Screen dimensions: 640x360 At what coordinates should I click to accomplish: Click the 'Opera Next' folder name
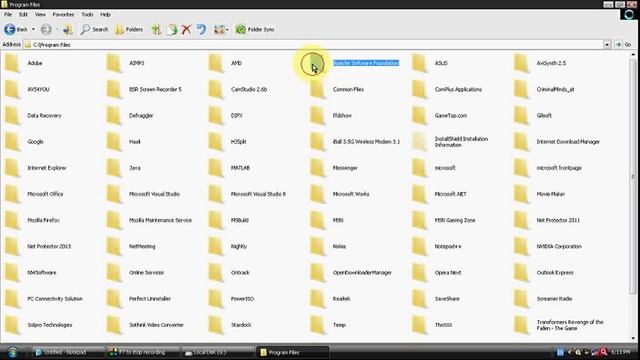click(448, 272)
